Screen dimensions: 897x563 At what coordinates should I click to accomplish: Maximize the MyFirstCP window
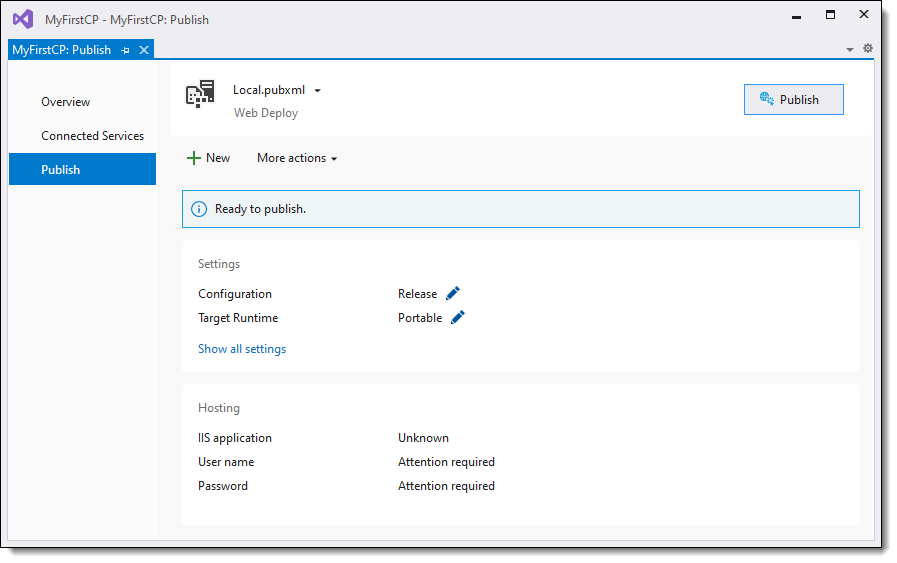[x=830, y=15]
